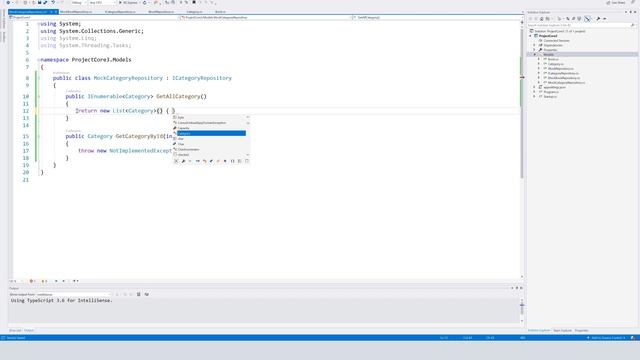Select CharEnumerator from IntelliSense list

(210, 149)
